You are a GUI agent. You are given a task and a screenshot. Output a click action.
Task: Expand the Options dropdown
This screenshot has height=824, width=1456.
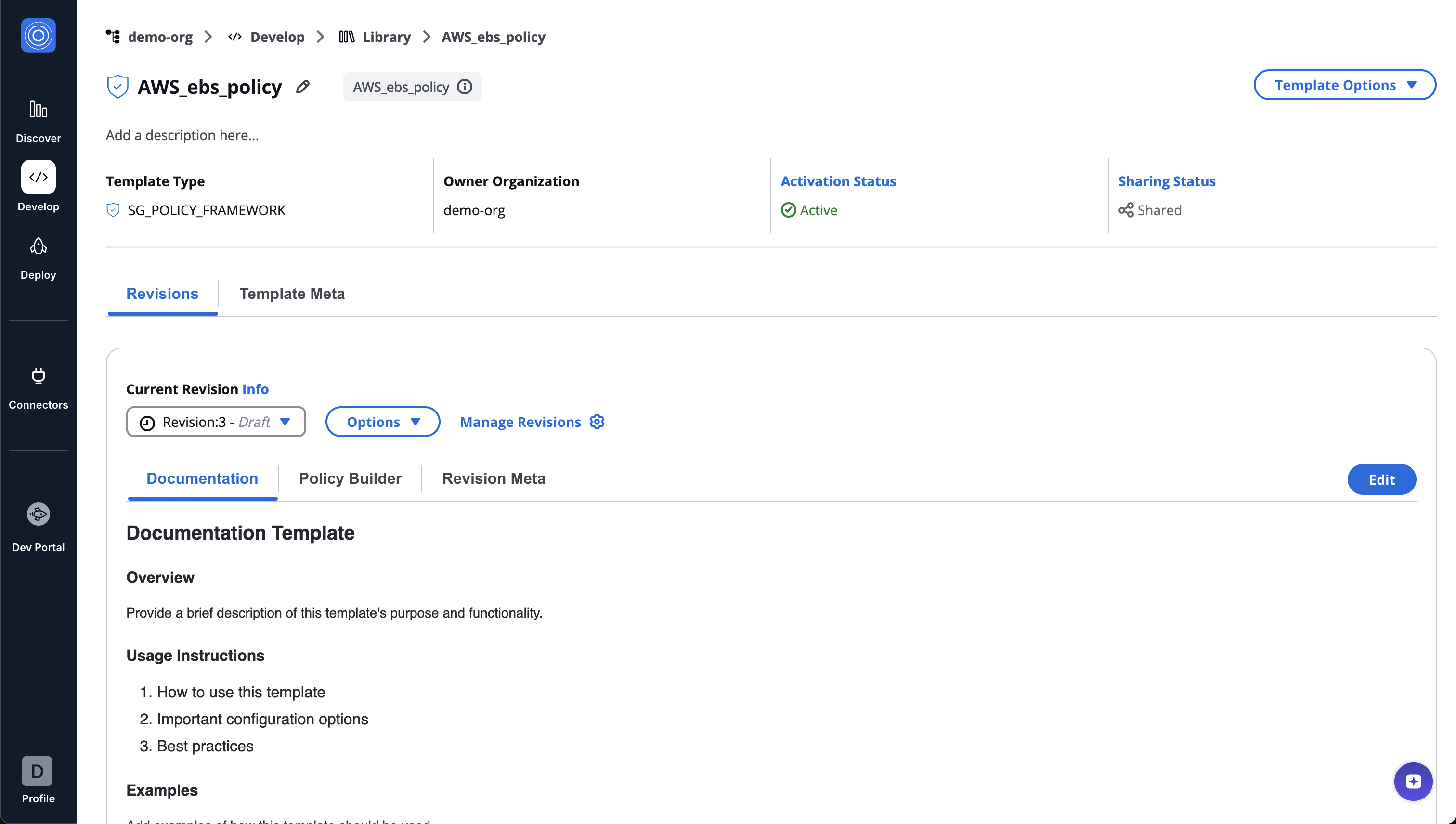click(x=382, y=421)
